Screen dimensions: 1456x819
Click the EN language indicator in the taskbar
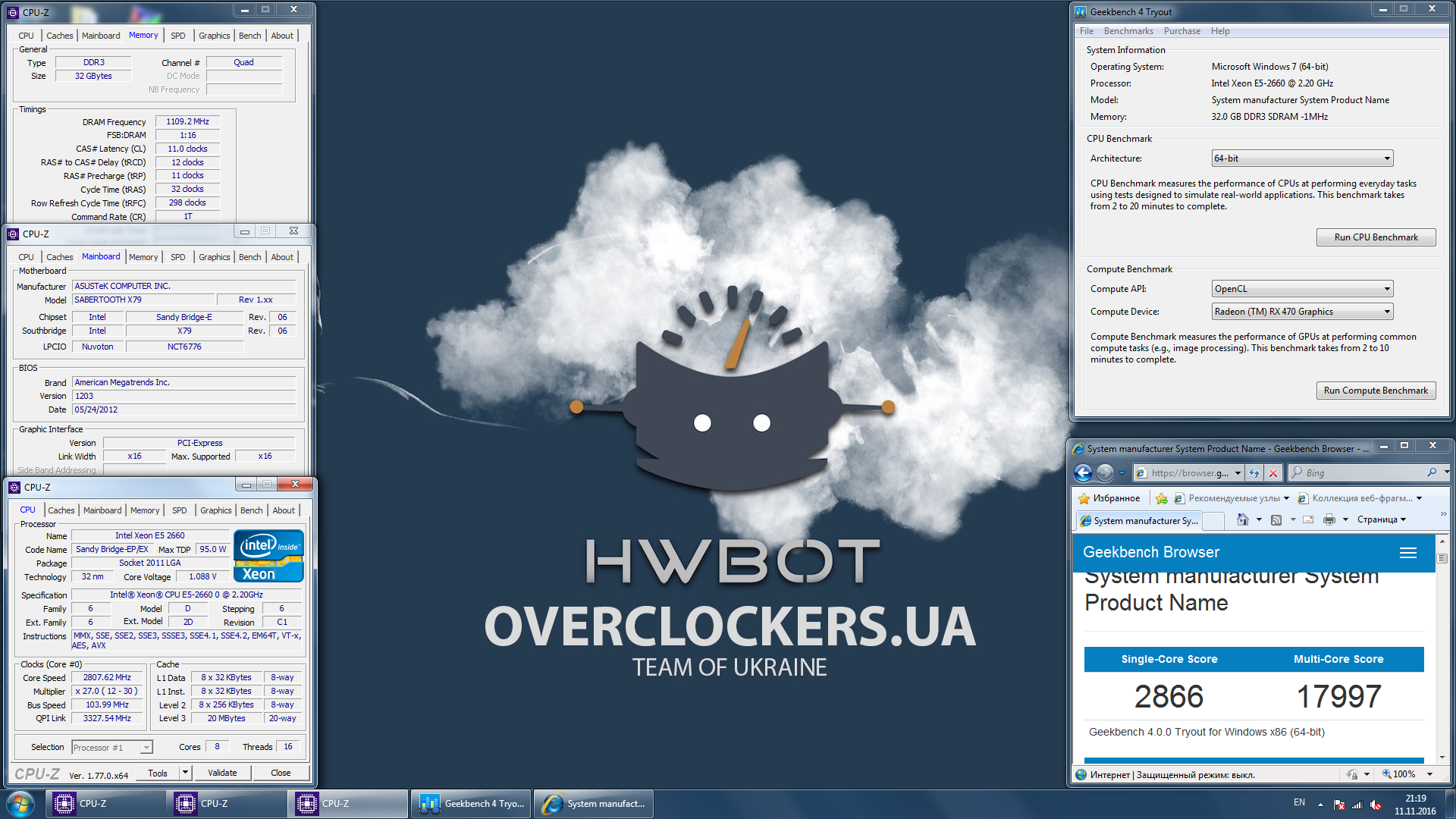[1299, 802]
